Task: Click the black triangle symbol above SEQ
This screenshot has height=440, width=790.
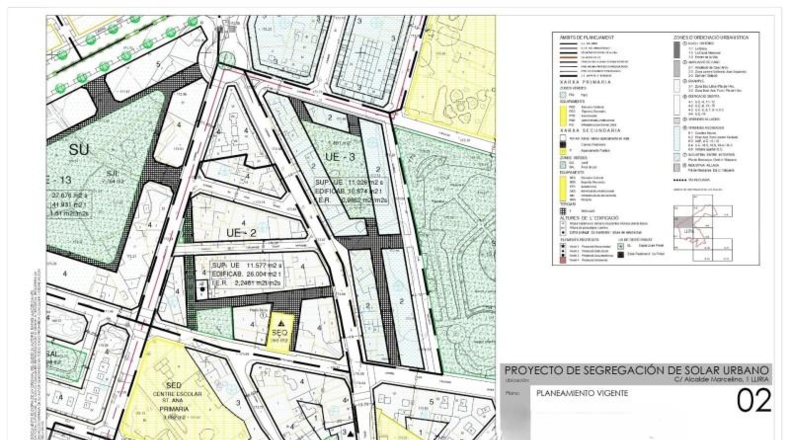Action: [x=282, y=322]
